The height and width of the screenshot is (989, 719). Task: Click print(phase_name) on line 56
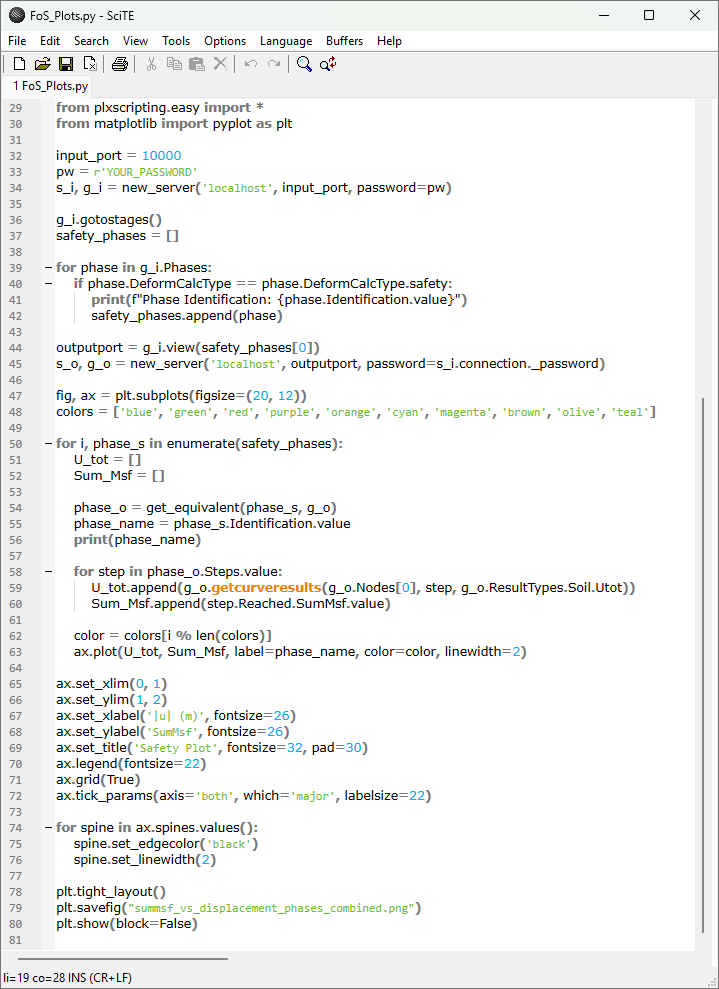(137, 540)
